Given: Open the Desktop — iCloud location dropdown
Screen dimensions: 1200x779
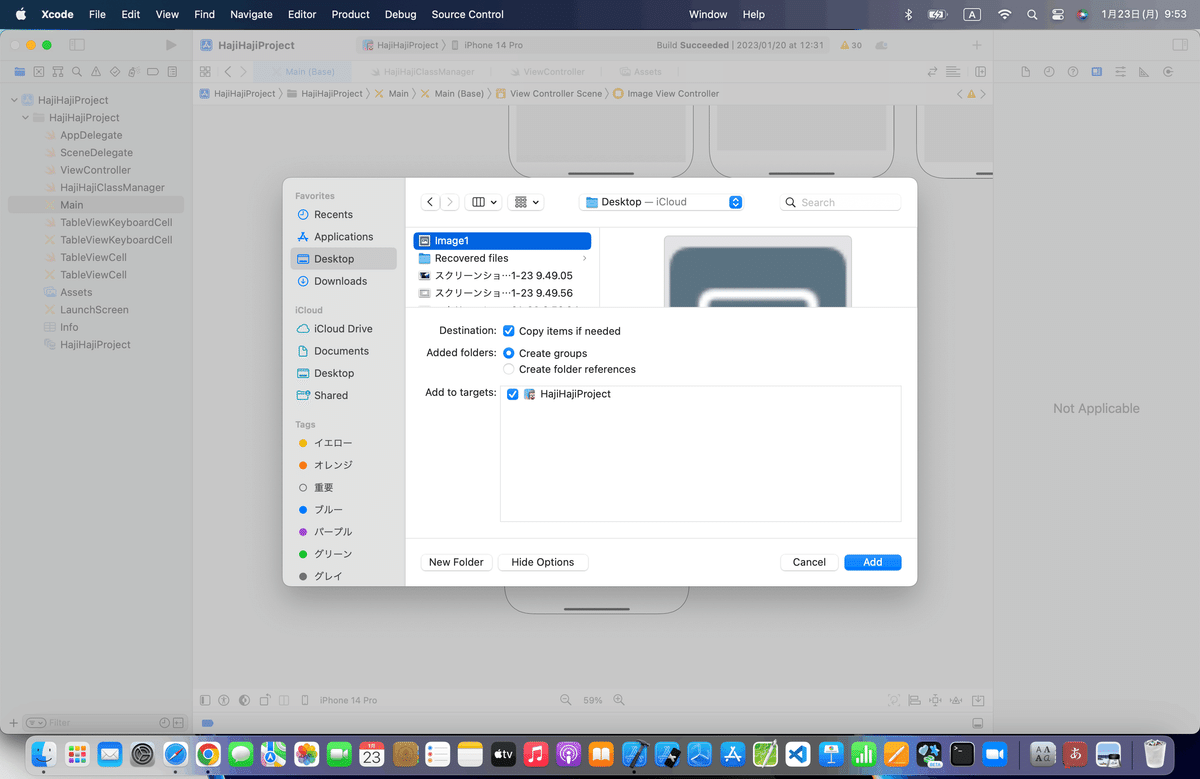Looking at the screenshot, I should (x=662, y=202).
